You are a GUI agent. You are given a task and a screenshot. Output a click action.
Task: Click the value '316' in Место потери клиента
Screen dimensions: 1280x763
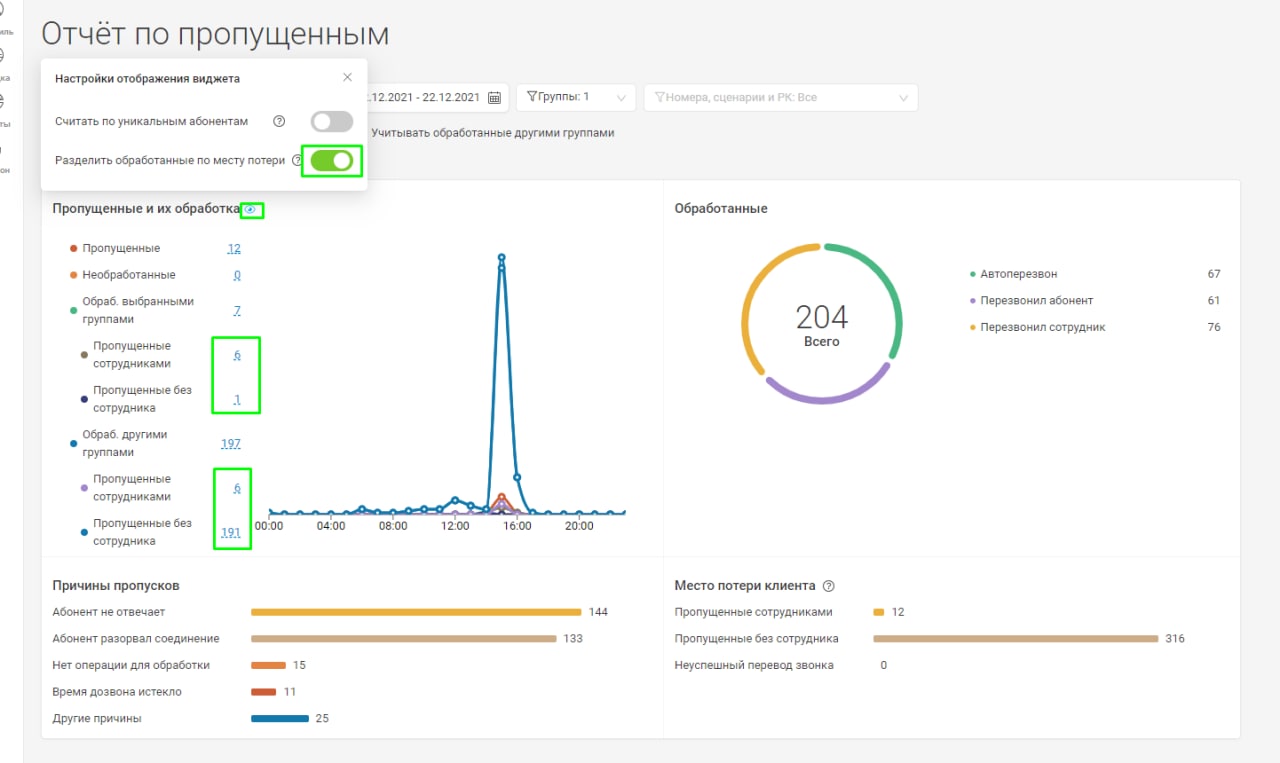1175,638
